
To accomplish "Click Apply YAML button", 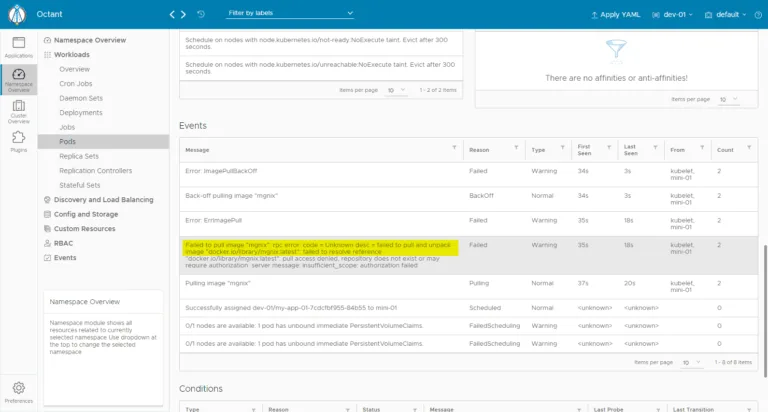I will [615, 15].
